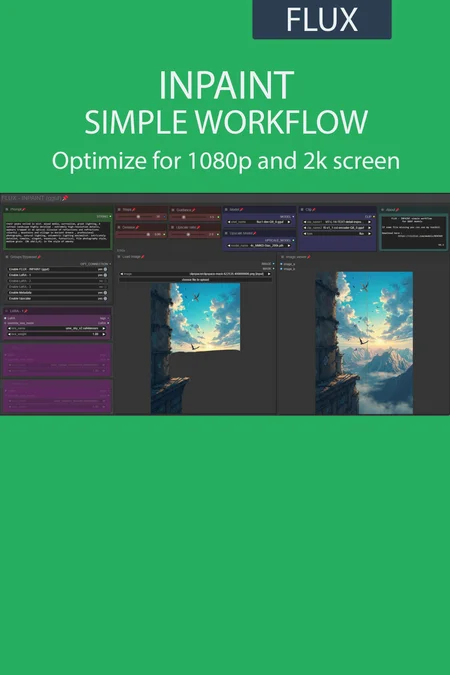450x675 pixels.
Task: Click the pin icon beside FLUX - INPAINT title
Action: [65, 198]
